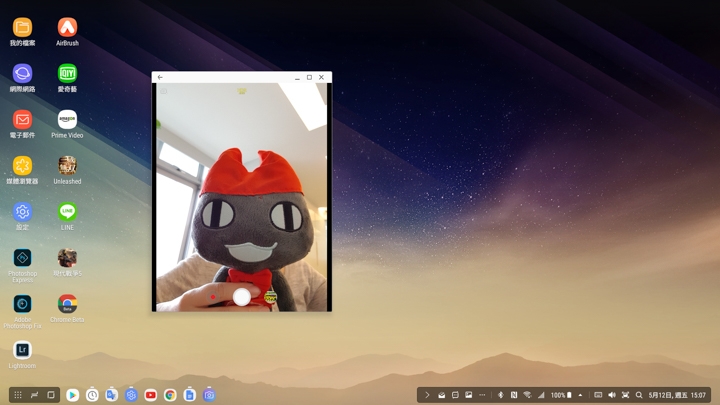Open Google Play Store from the taskbar
Image resolution: width=720 pixels, height=405 pixels.
pyautogui.click(x=72, y=395)
